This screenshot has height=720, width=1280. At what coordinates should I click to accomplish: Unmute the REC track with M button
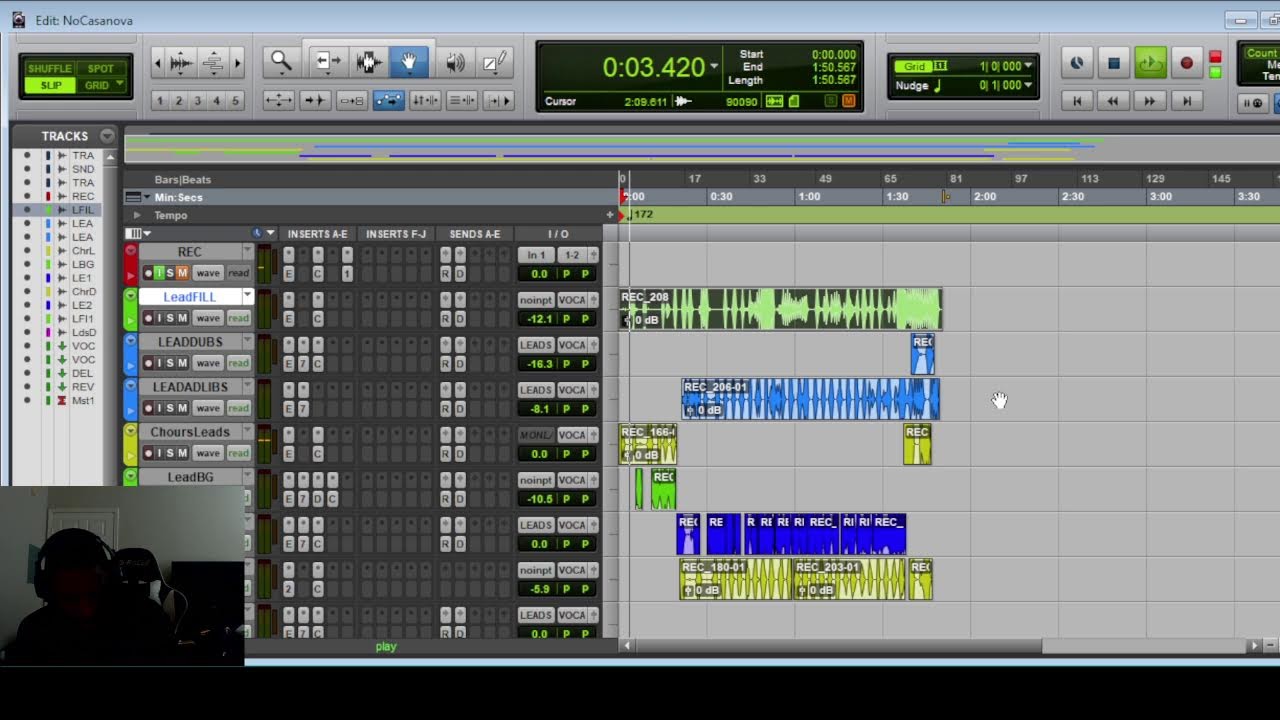point(182,273)
